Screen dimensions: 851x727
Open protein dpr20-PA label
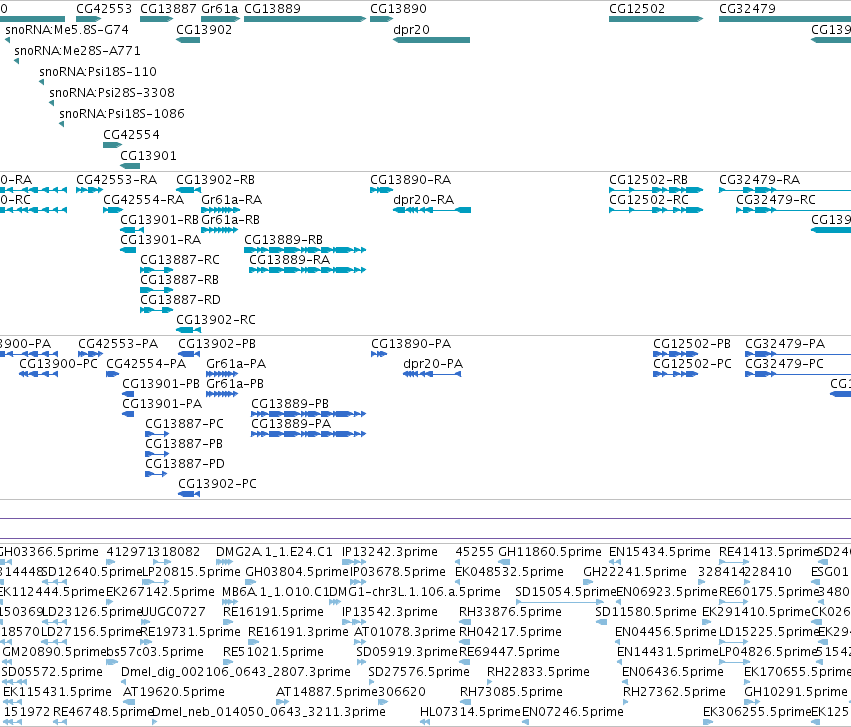(433, 364)
